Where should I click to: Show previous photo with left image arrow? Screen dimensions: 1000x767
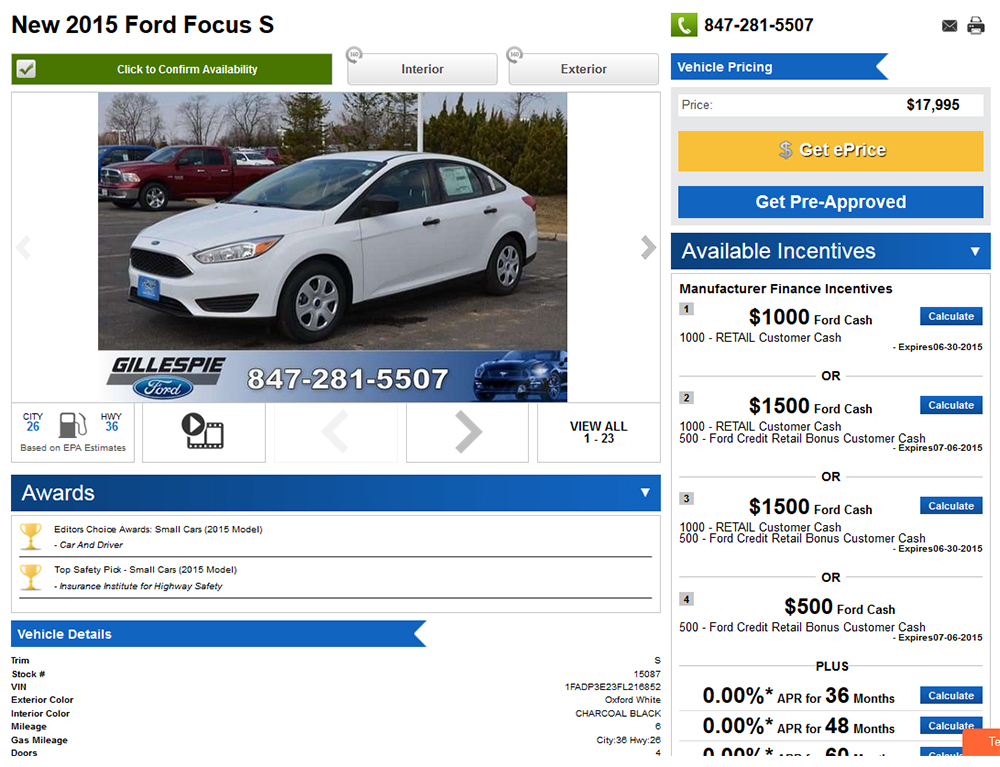pos(24,247)
